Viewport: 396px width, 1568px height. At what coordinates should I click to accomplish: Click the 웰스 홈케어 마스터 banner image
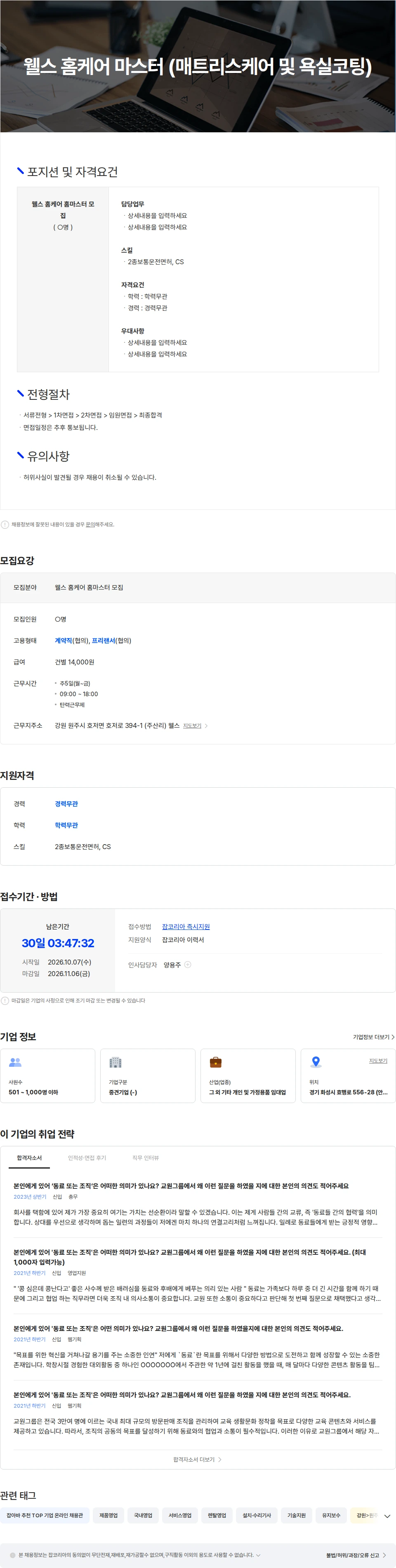pos(198,66)
